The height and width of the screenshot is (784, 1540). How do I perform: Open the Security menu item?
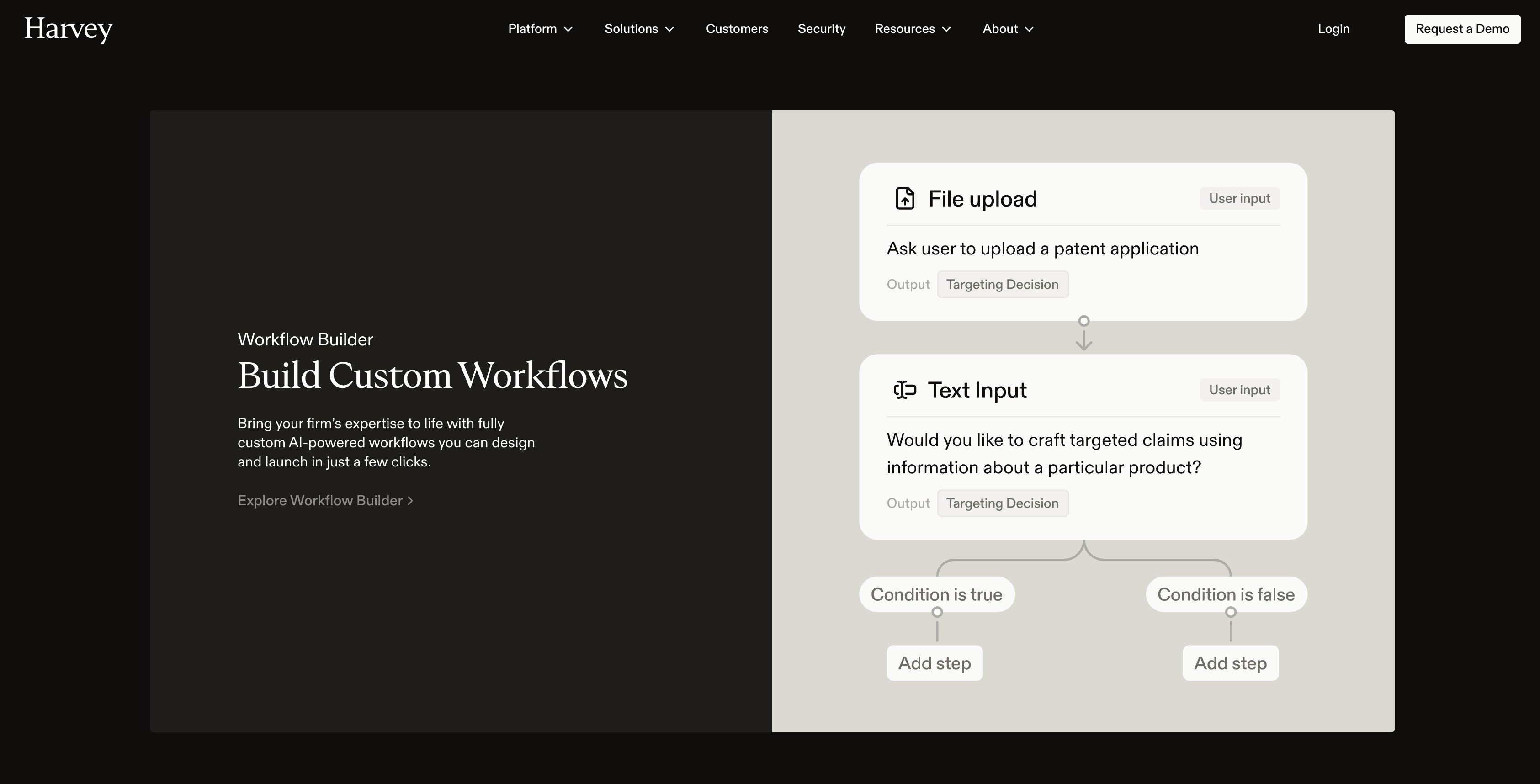[x=821, y=29]
